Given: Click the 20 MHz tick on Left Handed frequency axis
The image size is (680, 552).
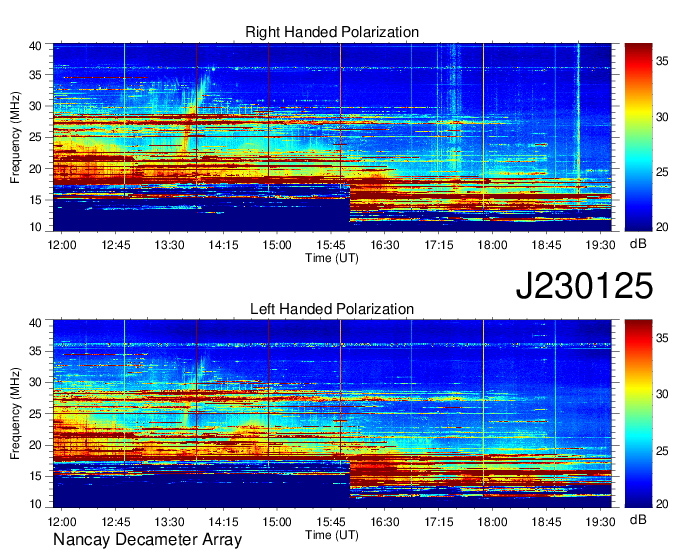Looking at the screenshot, I should (35, 445).
